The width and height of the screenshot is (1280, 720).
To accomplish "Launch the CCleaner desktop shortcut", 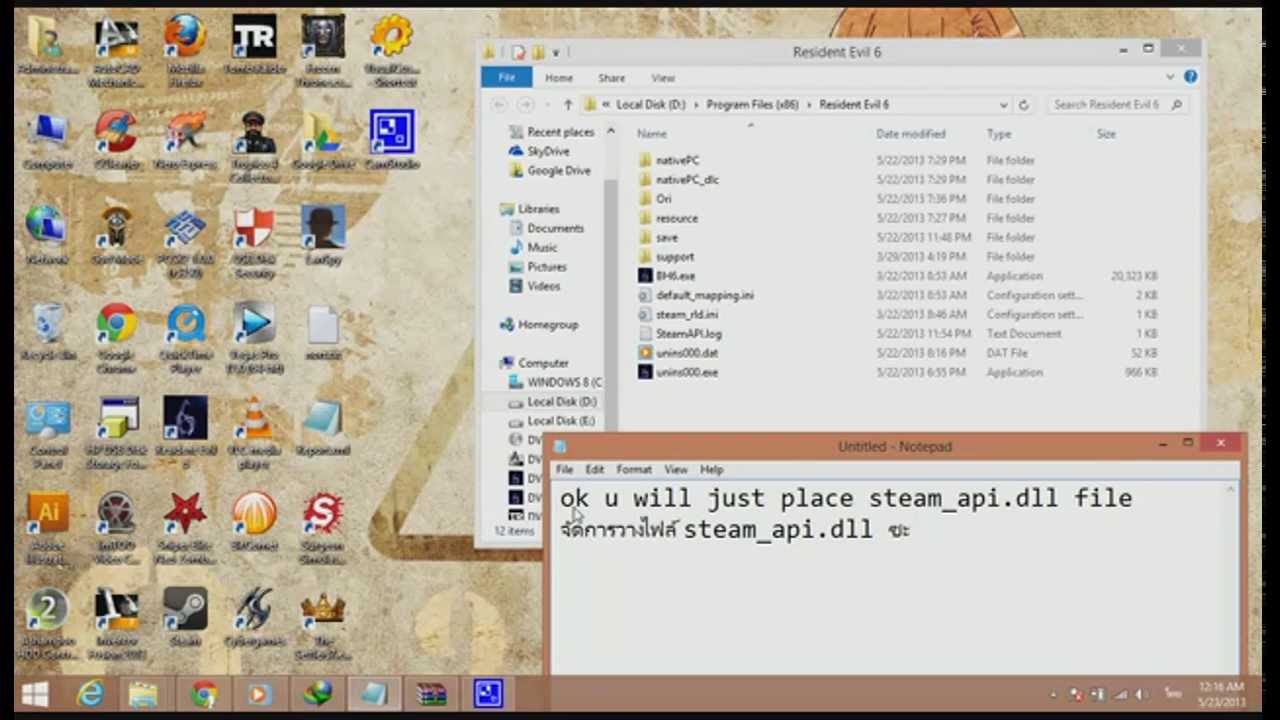I will coord(117,140).
